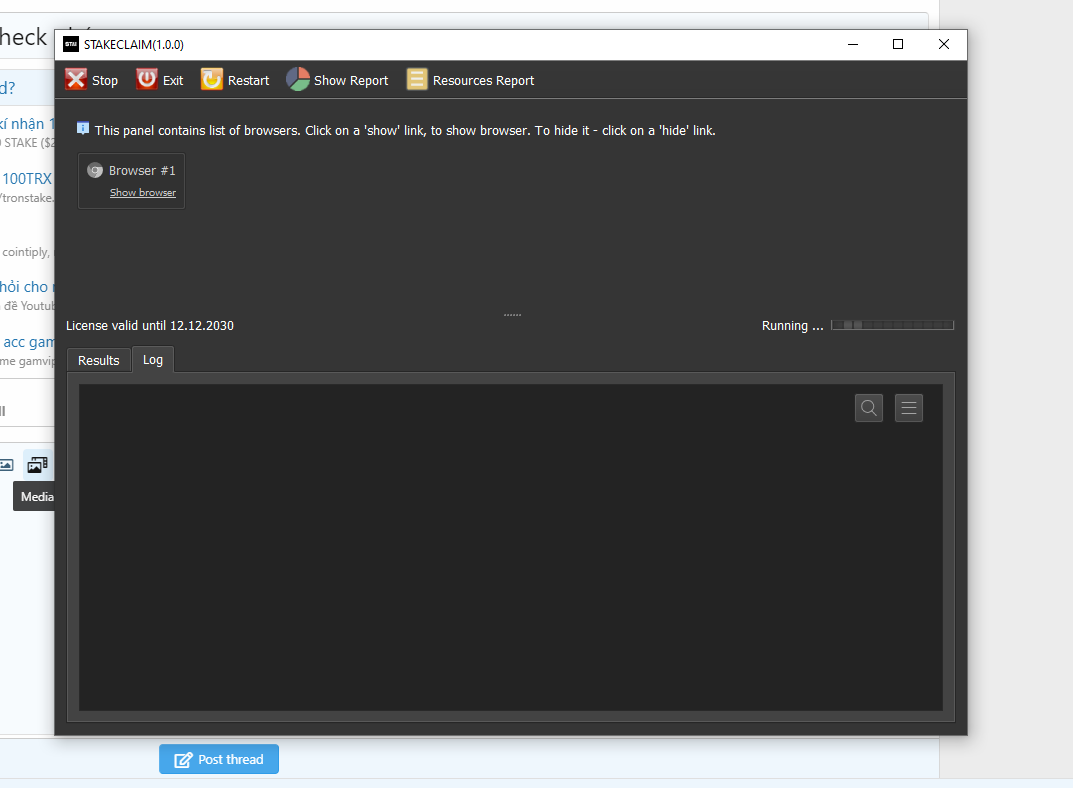
Task: Switch to the Results tab
Action: point(99,360)
